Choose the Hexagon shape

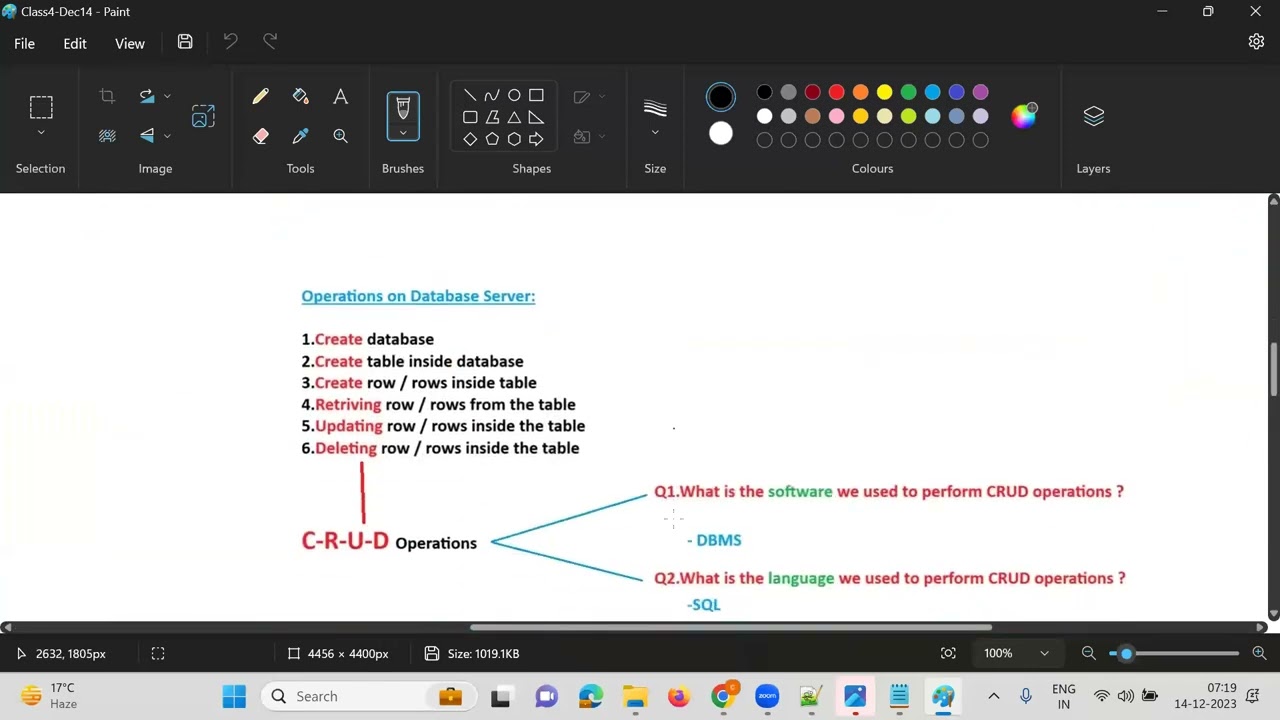point(514,139)
